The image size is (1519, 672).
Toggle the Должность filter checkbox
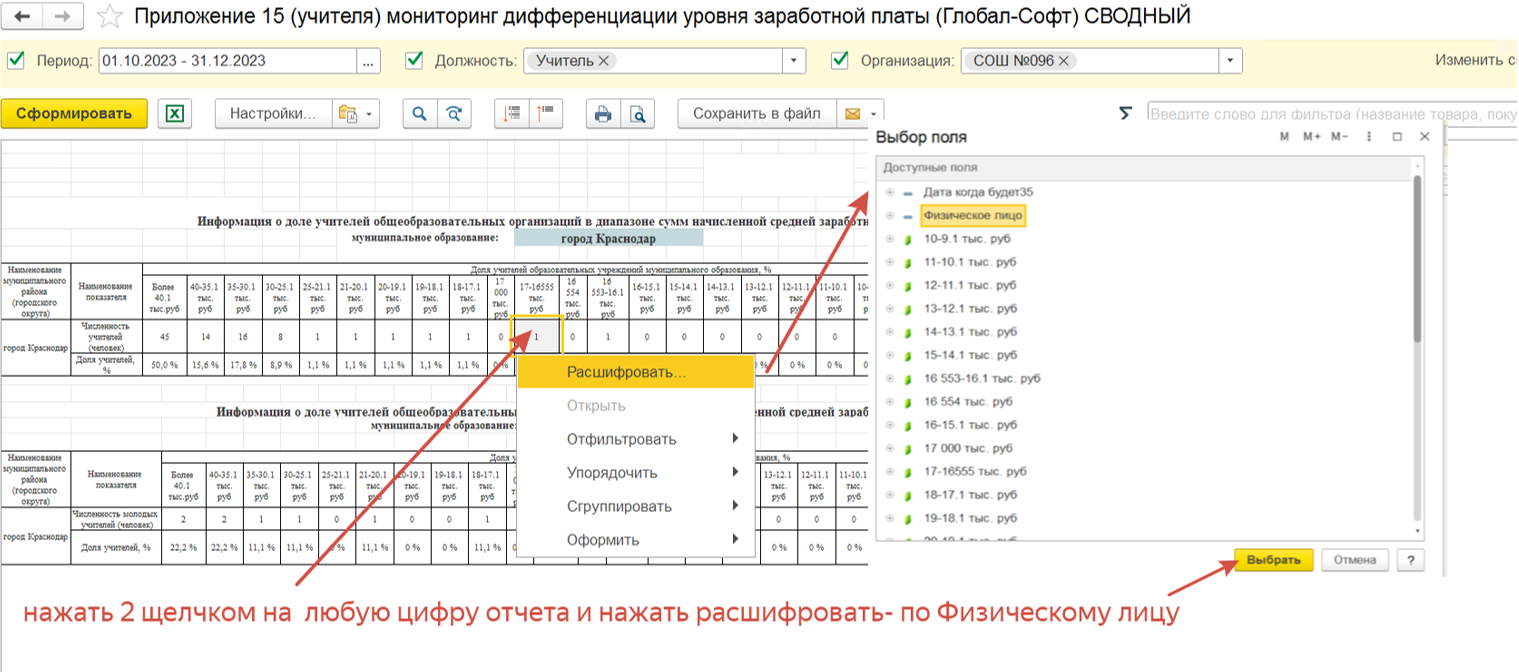pos(414,60)
